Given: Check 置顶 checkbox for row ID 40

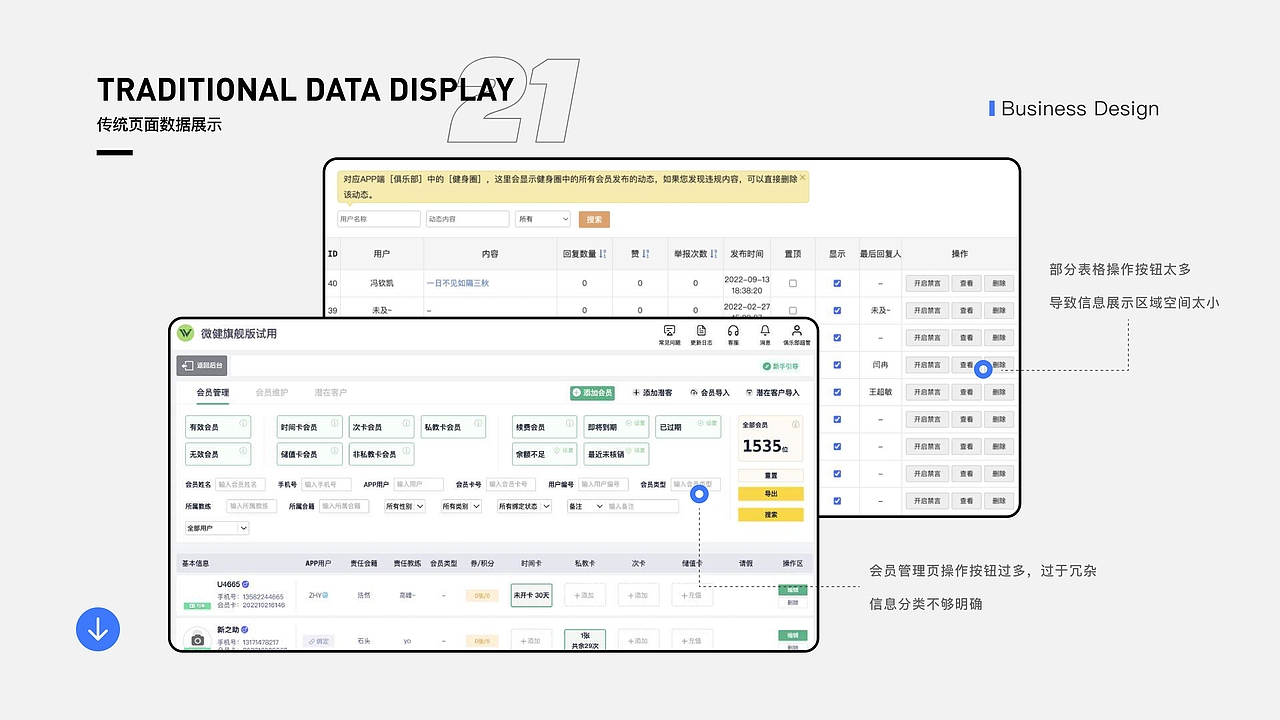Looking at the screenshot, I should click(793, 283).
